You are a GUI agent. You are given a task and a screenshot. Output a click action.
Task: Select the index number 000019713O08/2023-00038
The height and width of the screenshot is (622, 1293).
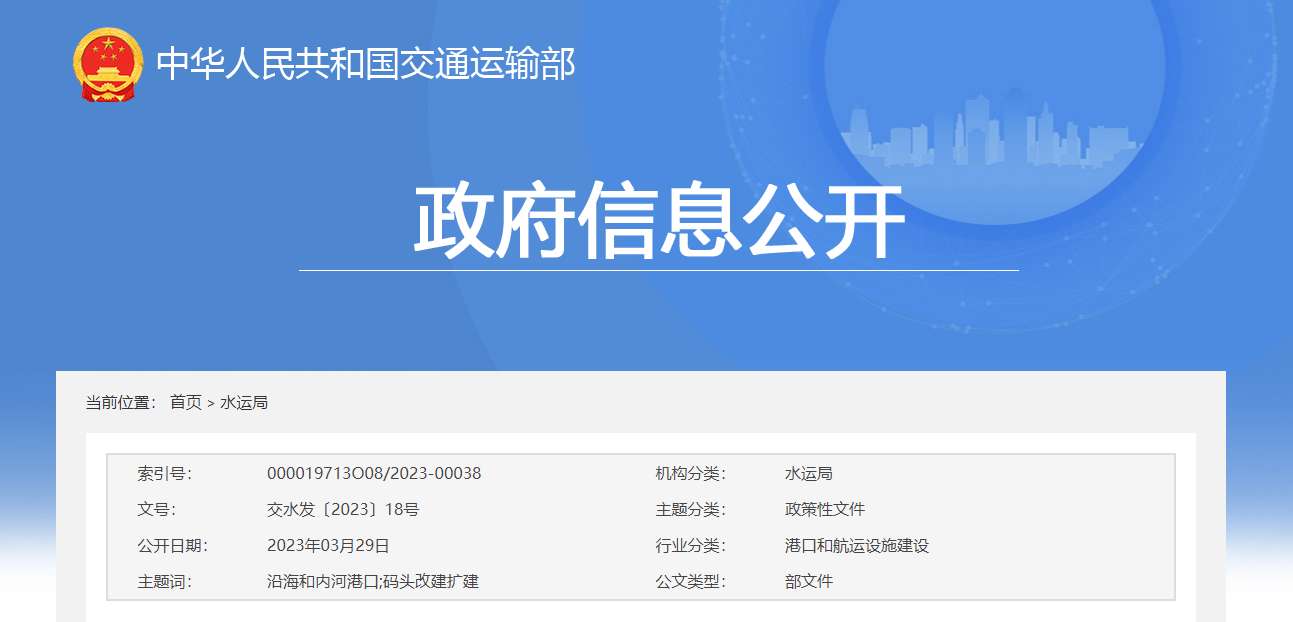[x=374, y=473]
